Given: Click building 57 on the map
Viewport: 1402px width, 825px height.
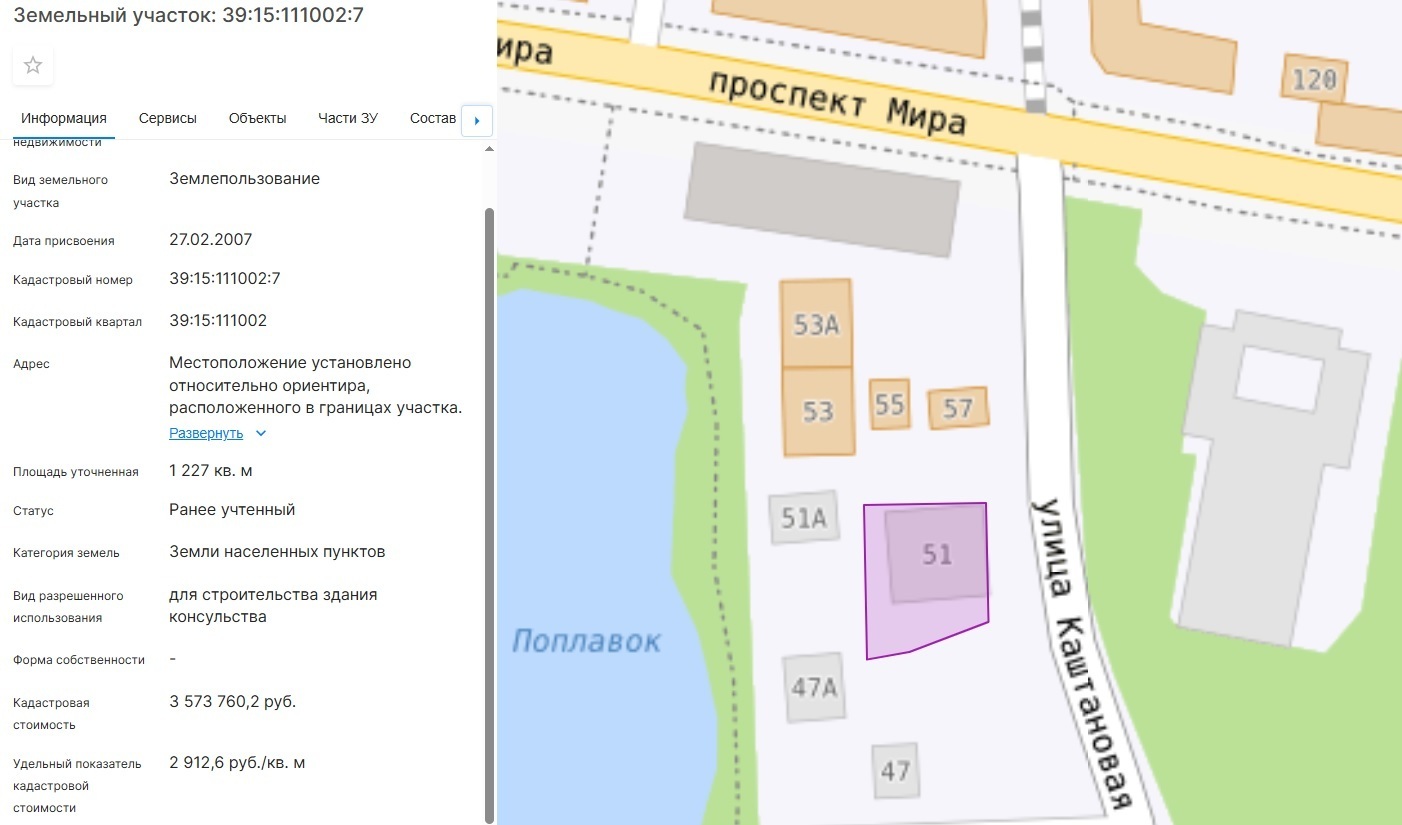Looking at the screenshot, I should click(x=957, y=408).
